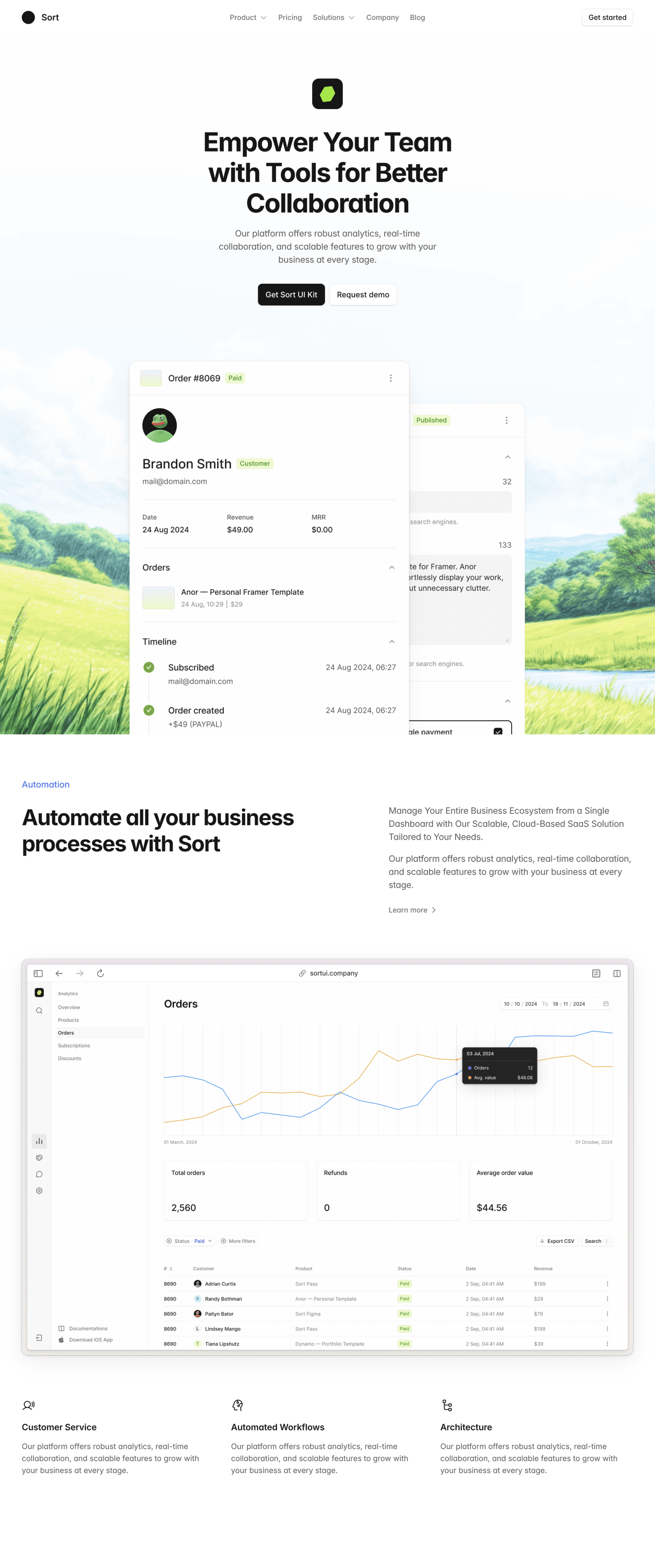Select Overview in the Analytics sidebar

69,1008
